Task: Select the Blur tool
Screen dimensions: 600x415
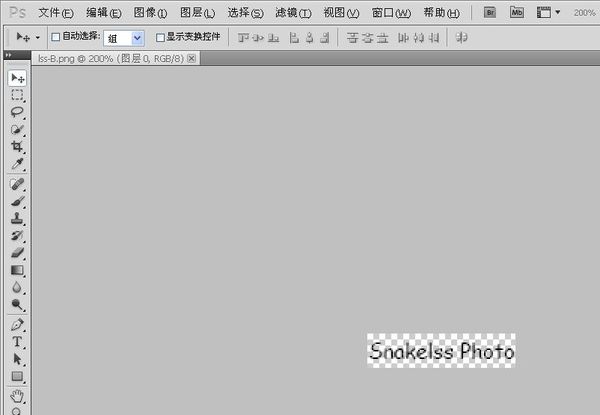Action: [x=17, y=287]
